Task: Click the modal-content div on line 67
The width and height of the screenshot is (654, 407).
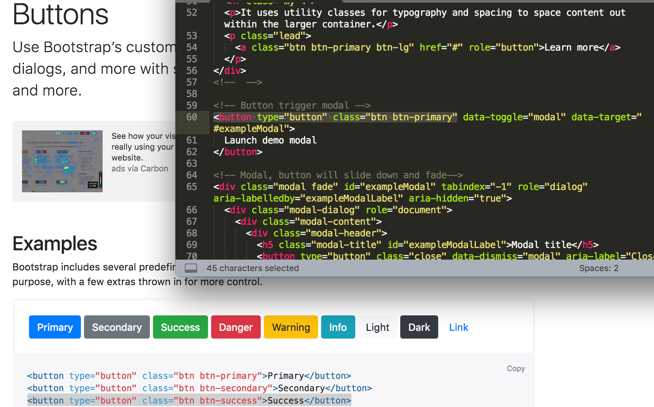Action: [x=308, y=221]
